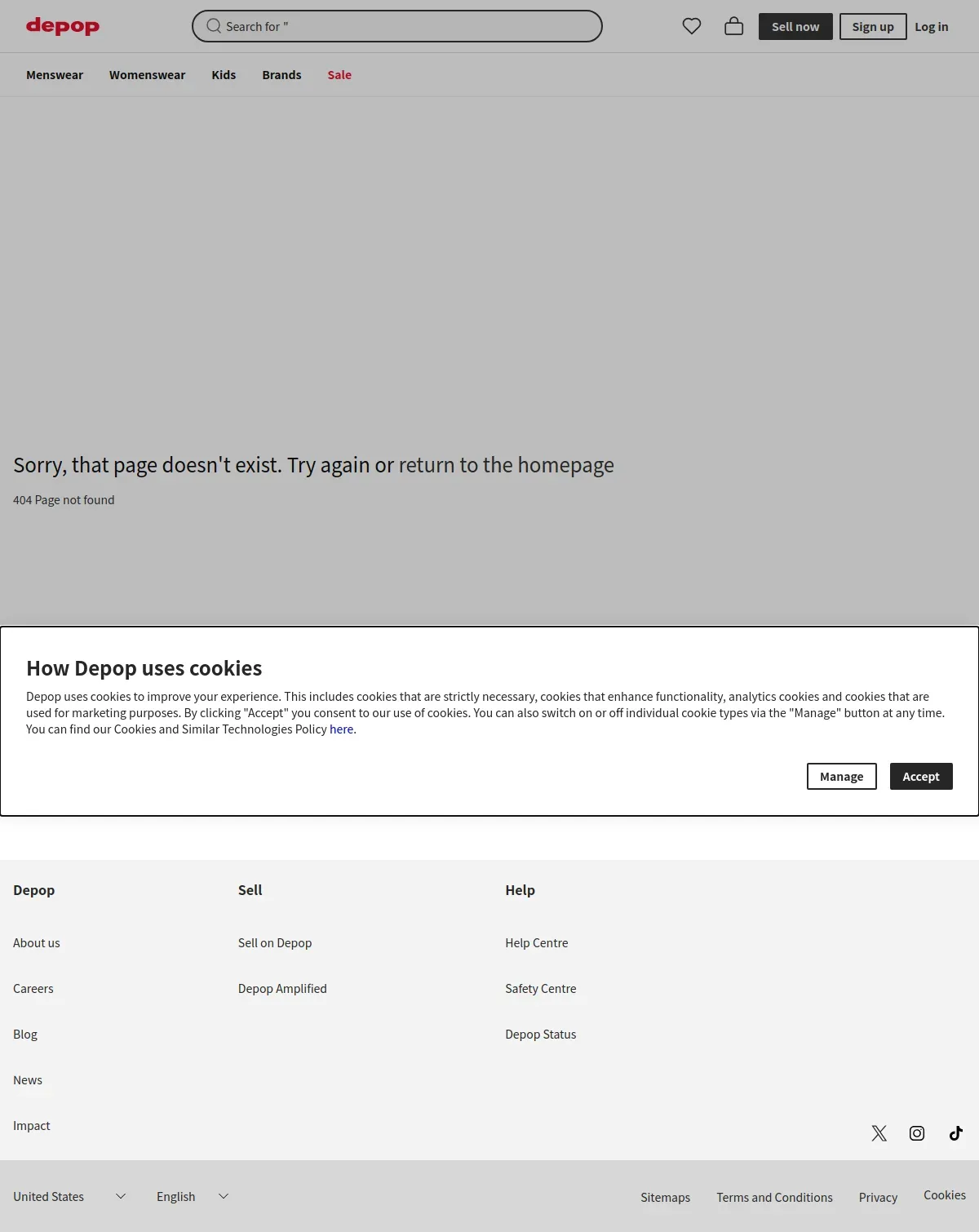The width and height of the screenshot is (979, 1232).
Task: Open the Sale menu
Action: [339, 75]
